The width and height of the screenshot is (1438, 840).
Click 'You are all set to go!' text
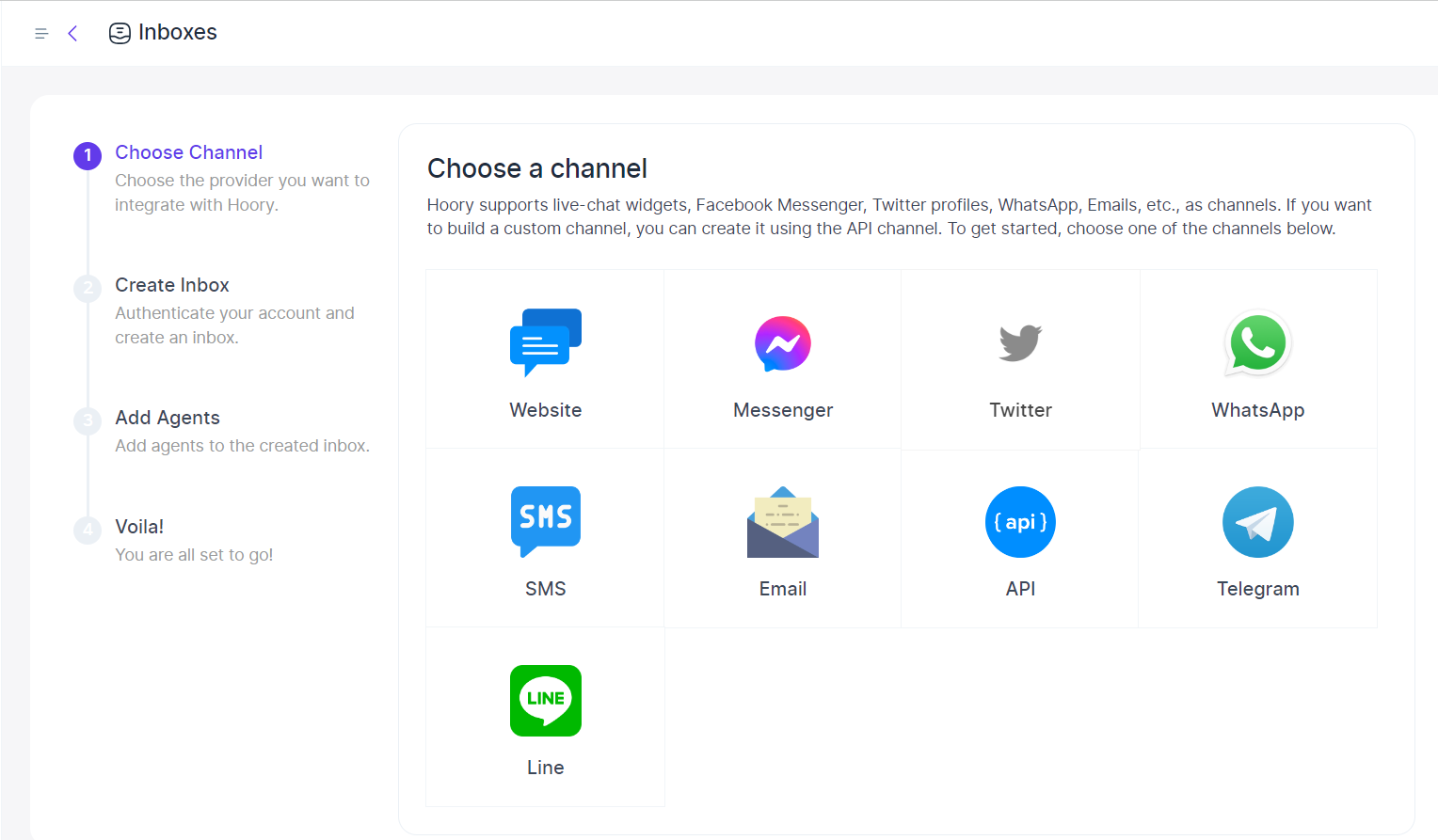click(x=194, y=555)
